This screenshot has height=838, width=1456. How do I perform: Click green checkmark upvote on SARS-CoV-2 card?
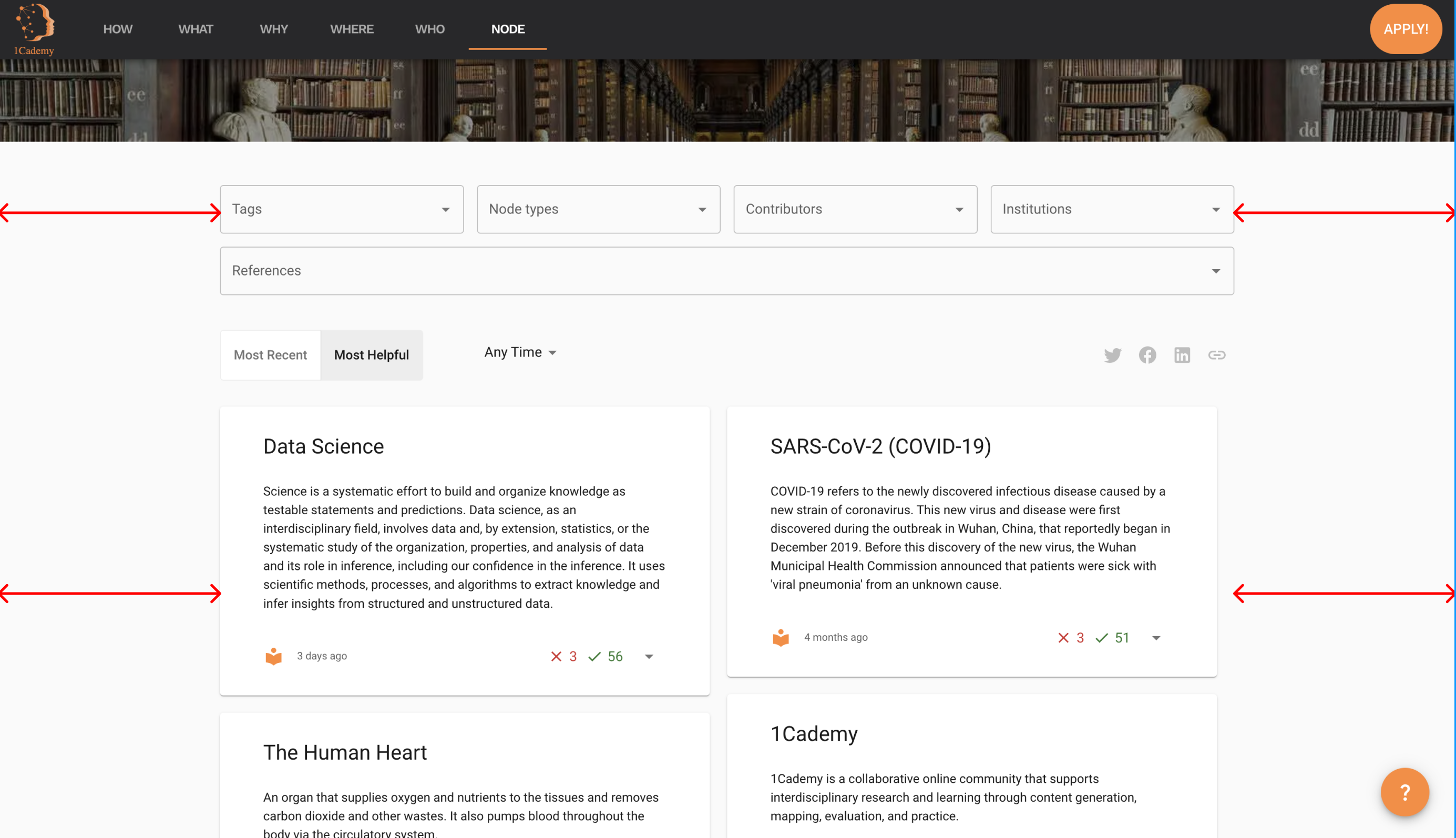point(1102,638)
